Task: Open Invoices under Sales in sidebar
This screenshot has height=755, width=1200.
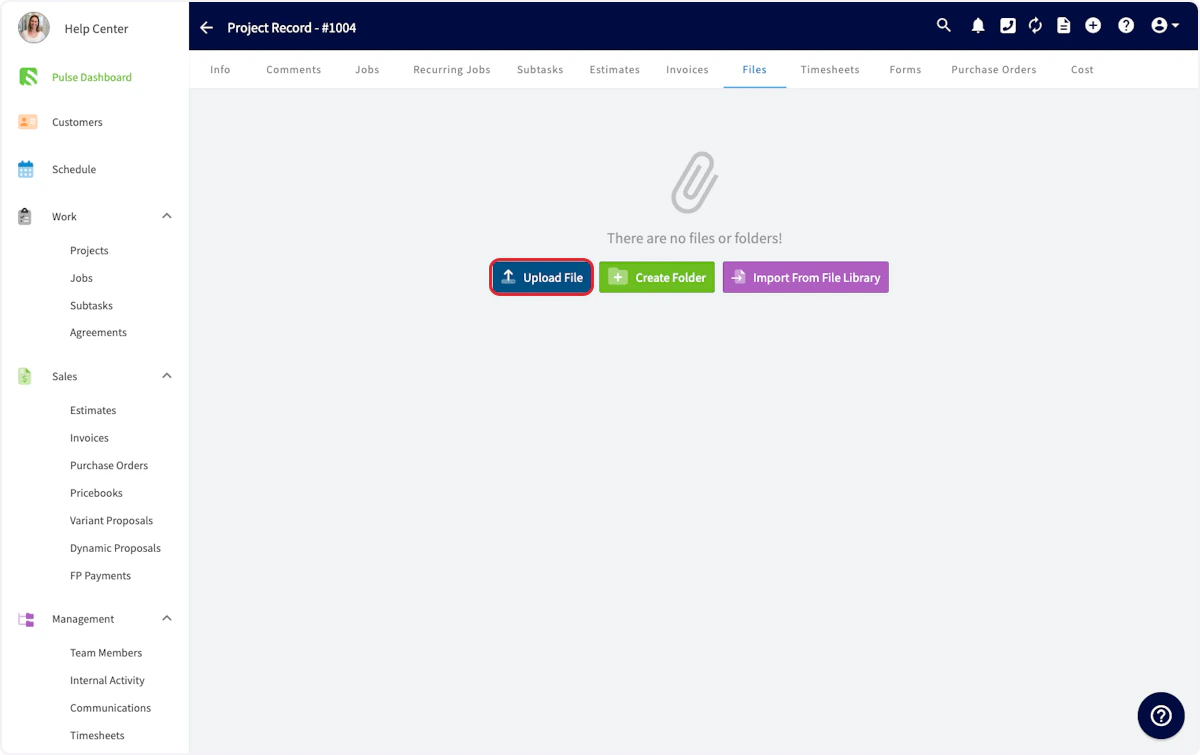Action: (89, 438)
